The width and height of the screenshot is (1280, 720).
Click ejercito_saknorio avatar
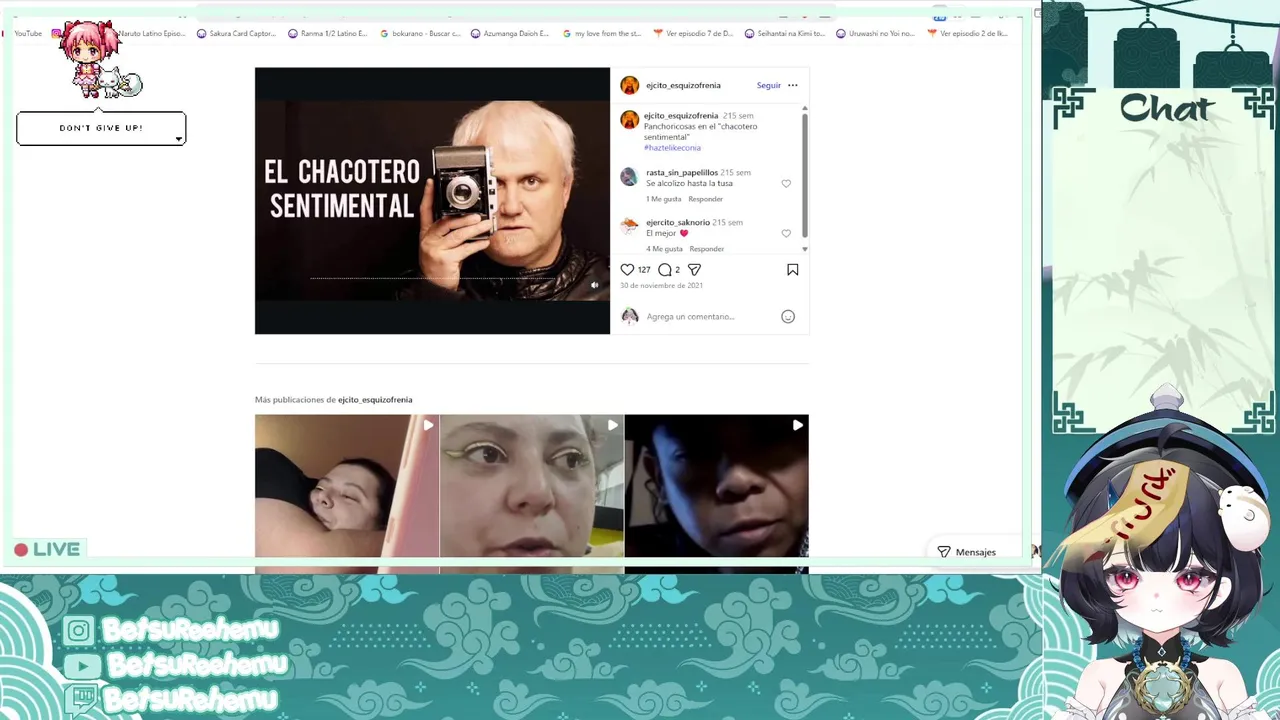point(629,226)
